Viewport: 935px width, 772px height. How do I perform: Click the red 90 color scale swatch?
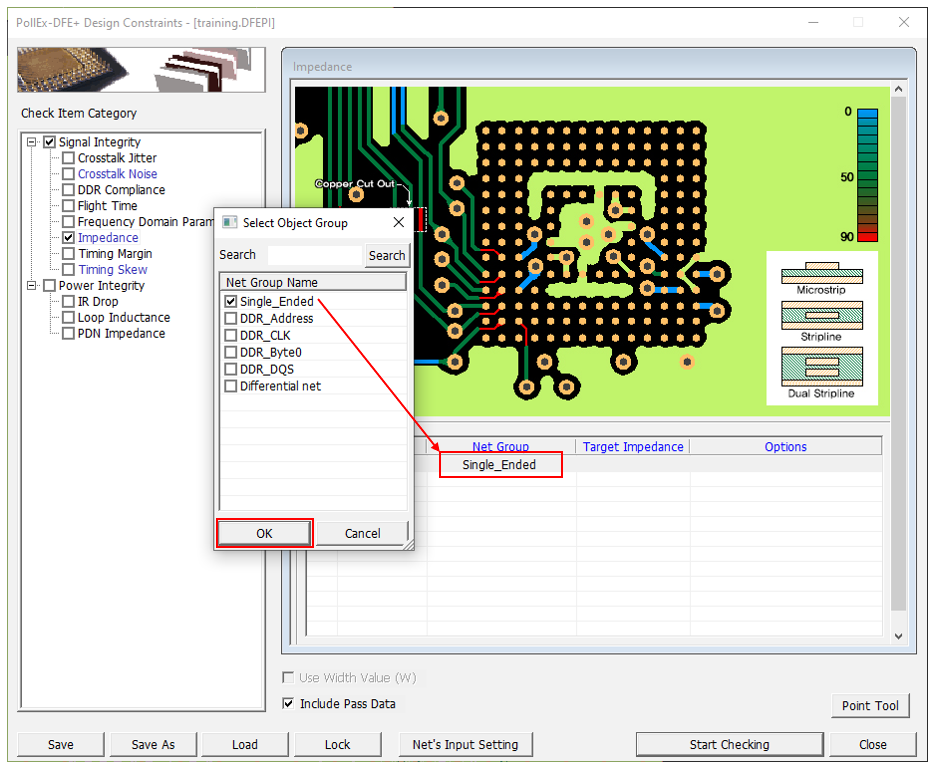867,237
